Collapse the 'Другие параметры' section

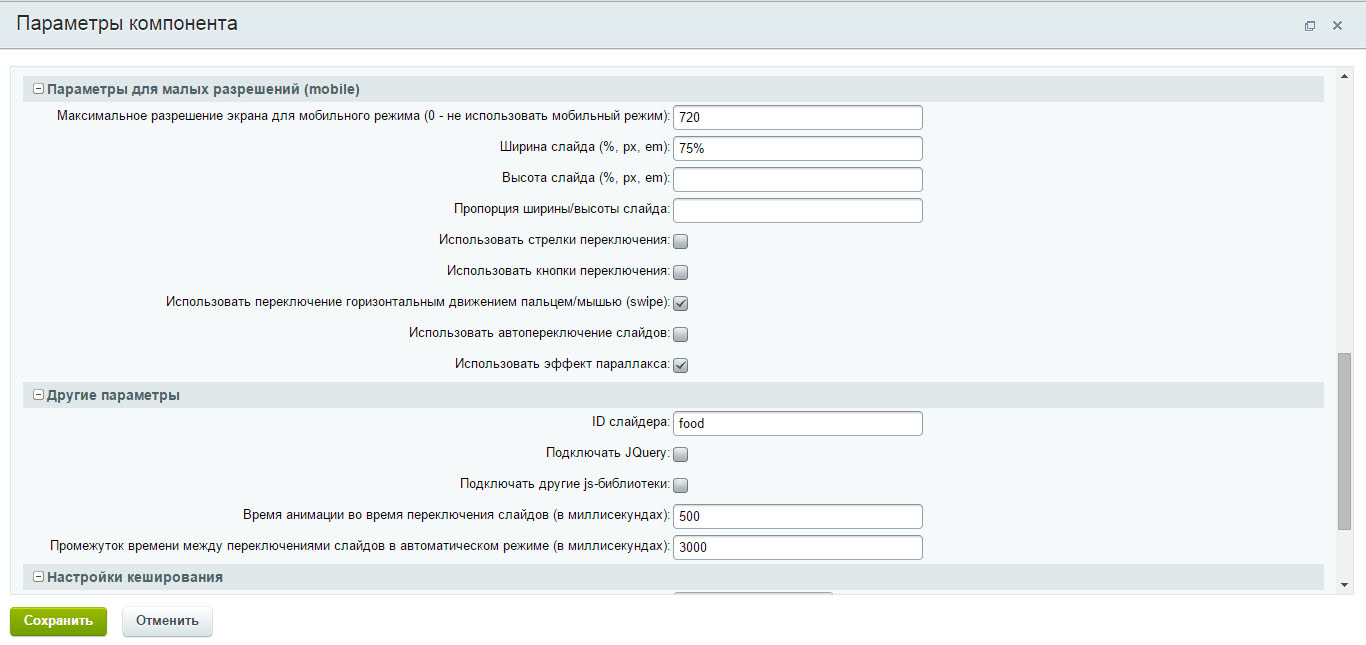click(x=39, y=395)
